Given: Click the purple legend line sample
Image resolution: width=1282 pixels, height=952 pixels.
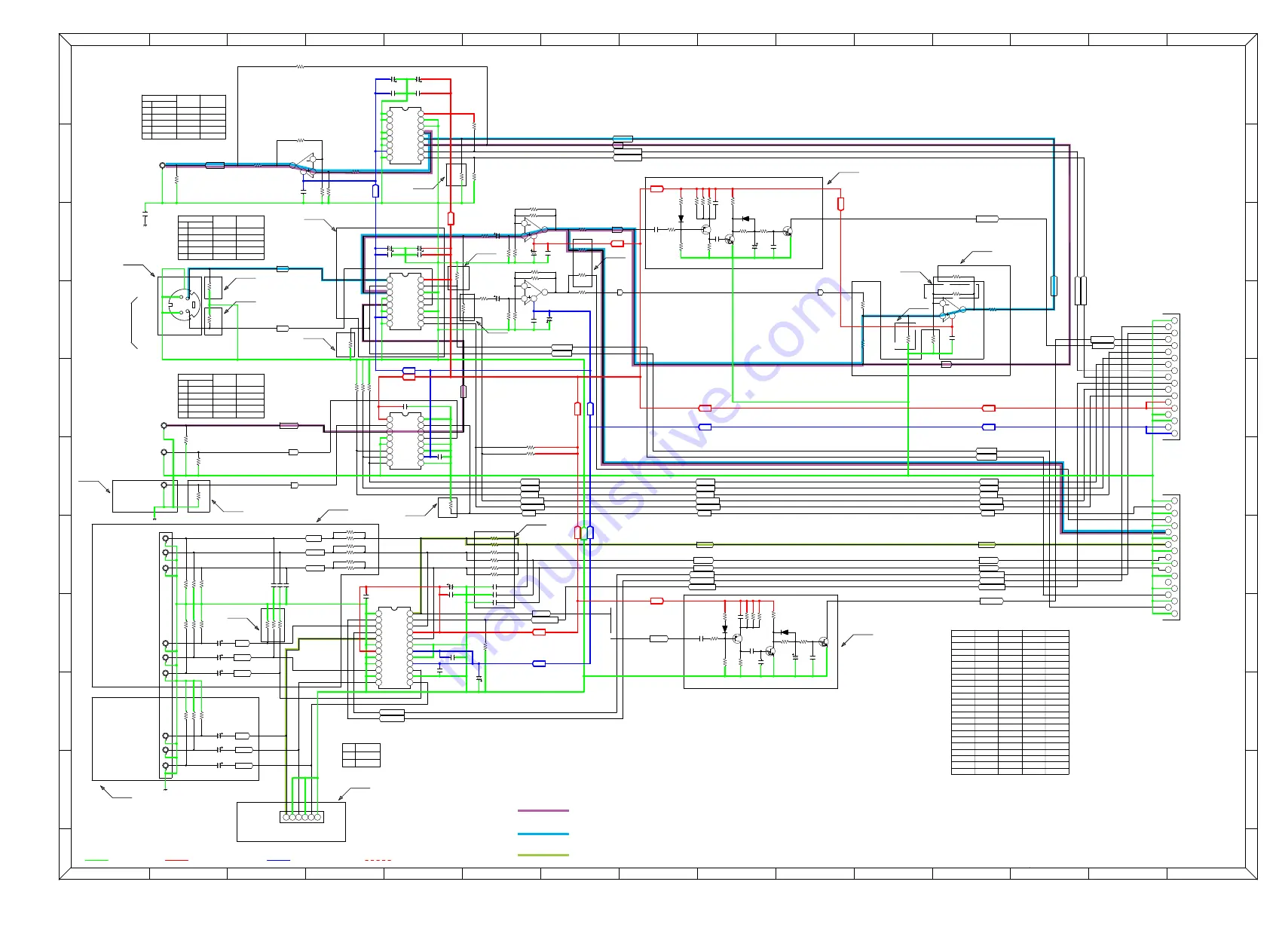Looking at the screenshot, I should (543, 810).
